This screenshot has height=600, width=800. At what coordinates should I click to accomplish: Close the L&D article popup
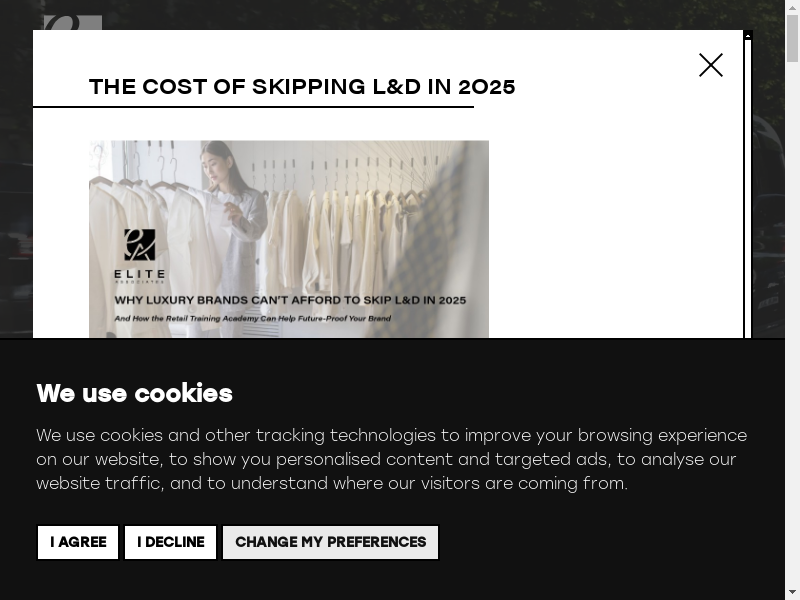click(x=710, y=65)
